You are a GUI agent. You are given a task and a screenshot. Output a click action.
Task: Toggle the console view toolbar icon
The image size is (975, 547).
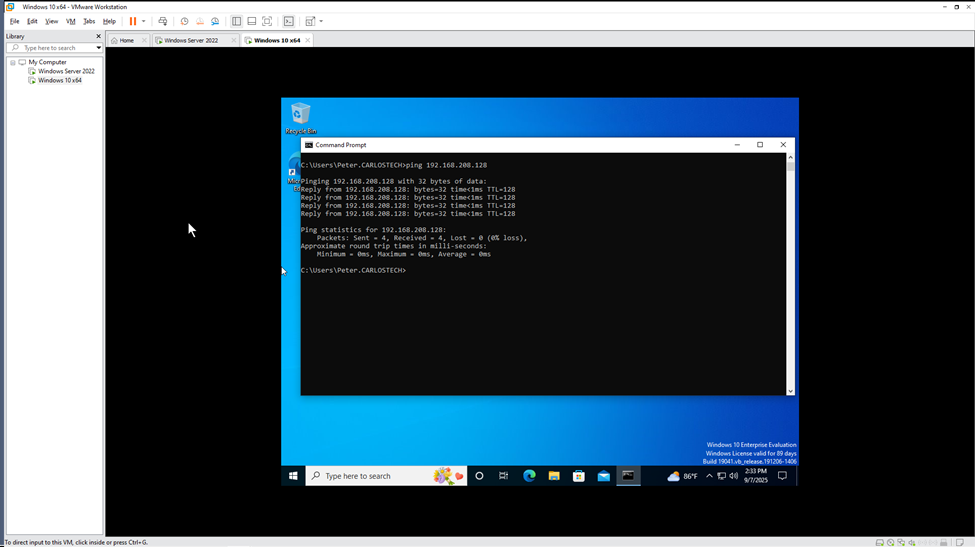click(289, 21)
